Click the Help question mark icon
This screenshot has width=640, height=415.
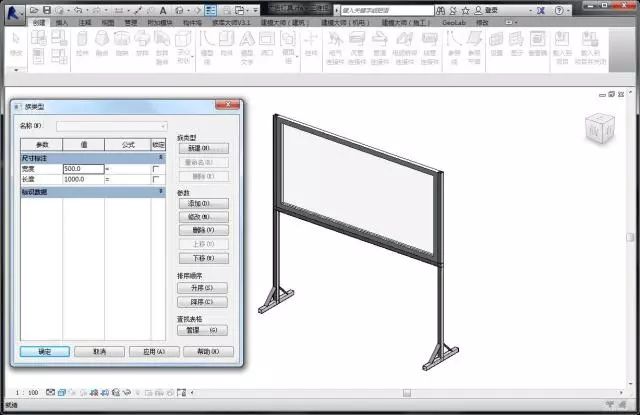[x=559, y=11]
